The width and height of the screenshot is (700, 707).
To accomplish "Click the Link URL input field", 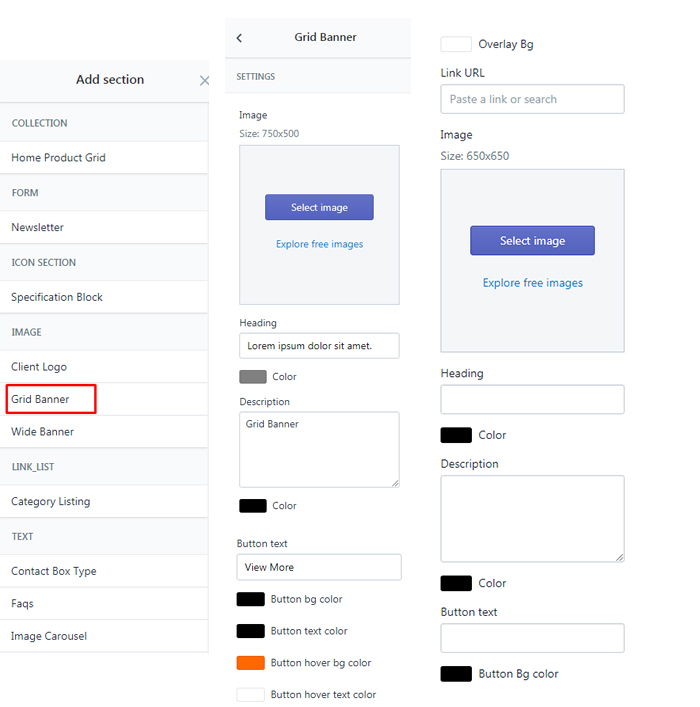I will [x=532, y=99].
